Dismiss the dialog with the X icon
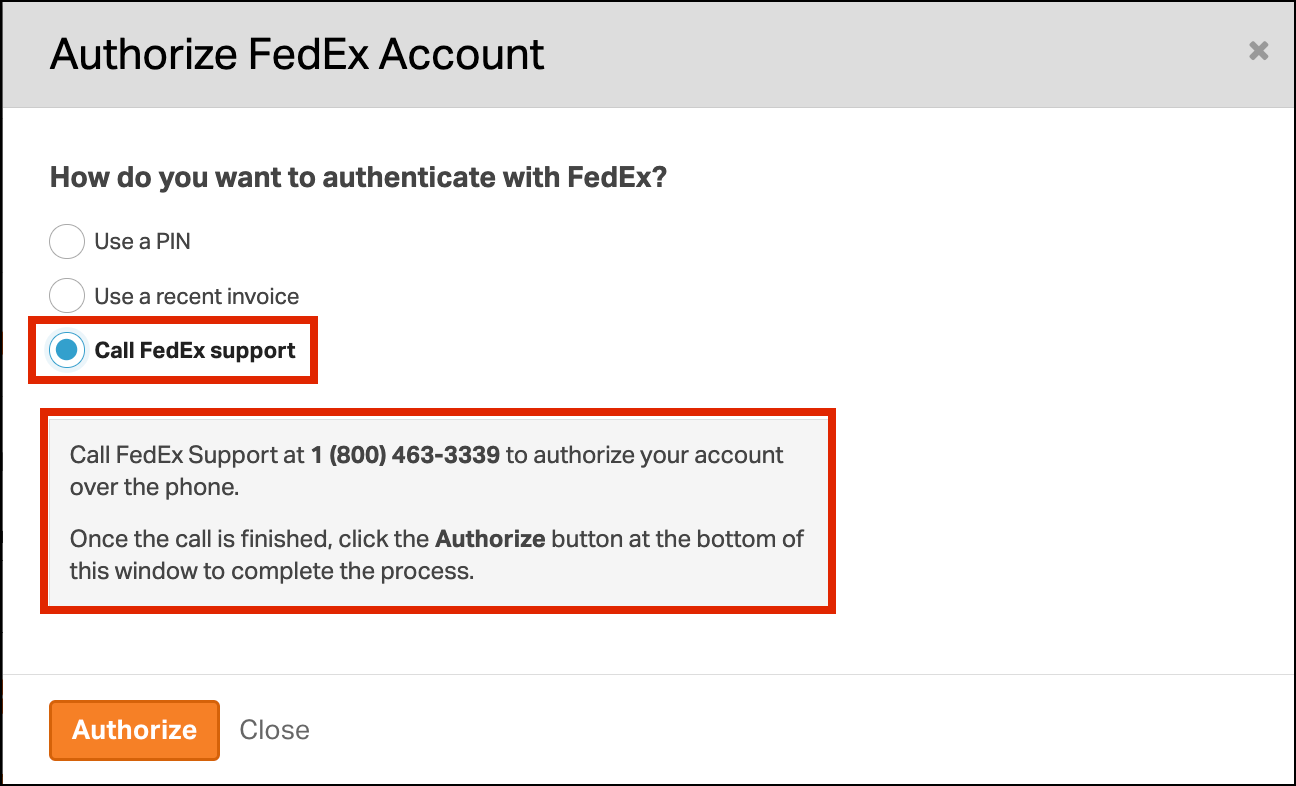This screenshot has width=1296, height=786. [1258, 51]
